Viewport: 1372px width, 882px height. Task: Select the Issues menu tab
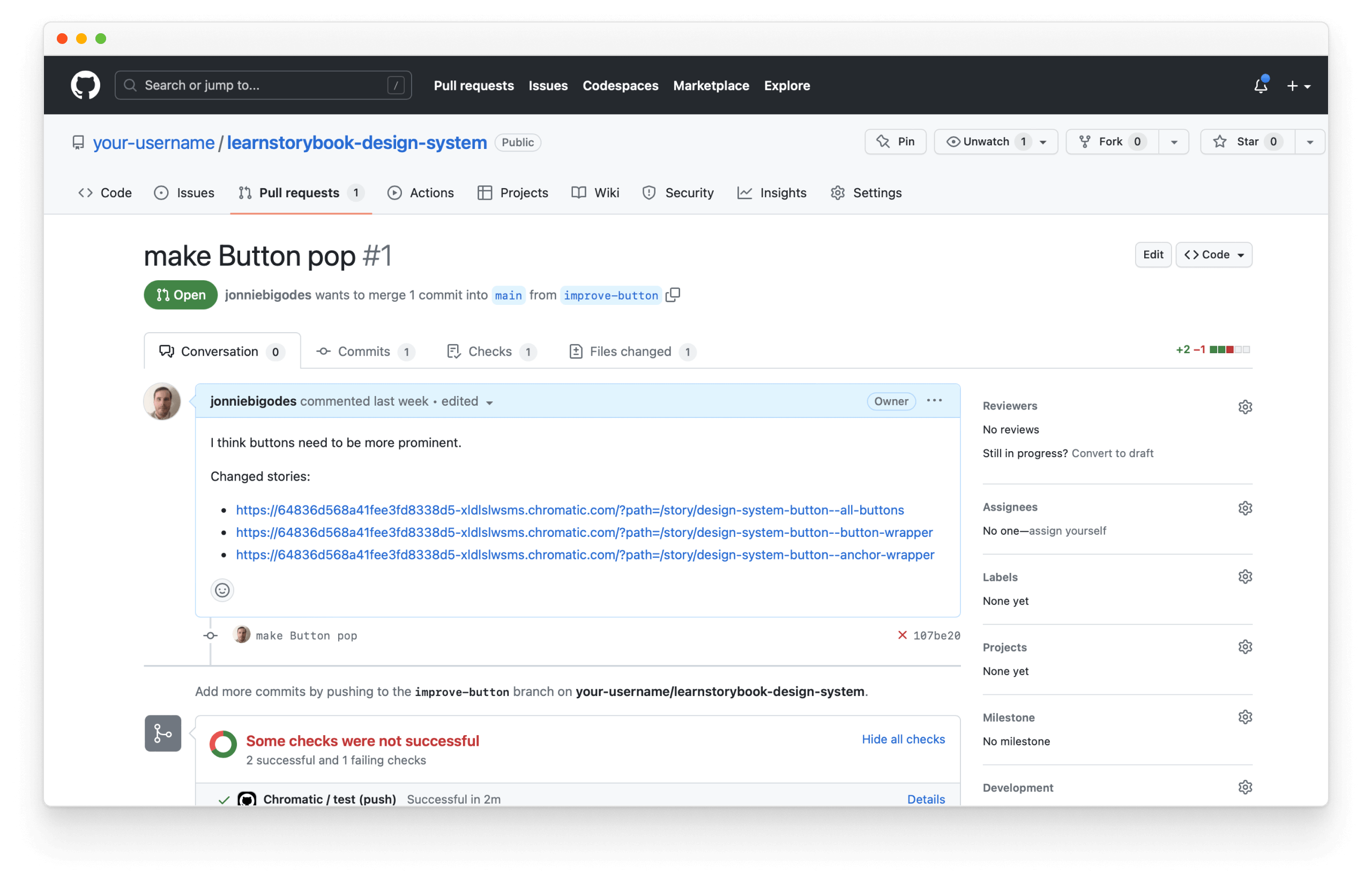[x=195, y=192]
